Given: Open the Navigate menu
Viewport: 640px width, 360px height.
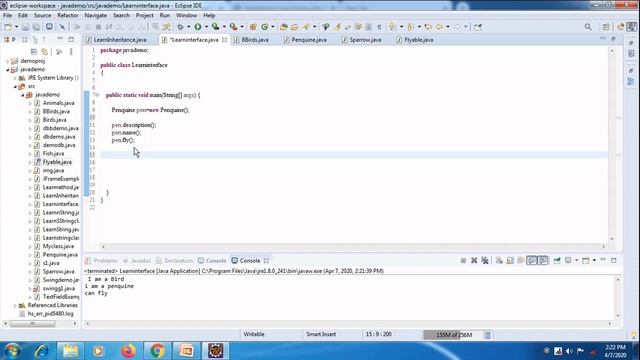Looking at the screenshot, I should 96,16.
